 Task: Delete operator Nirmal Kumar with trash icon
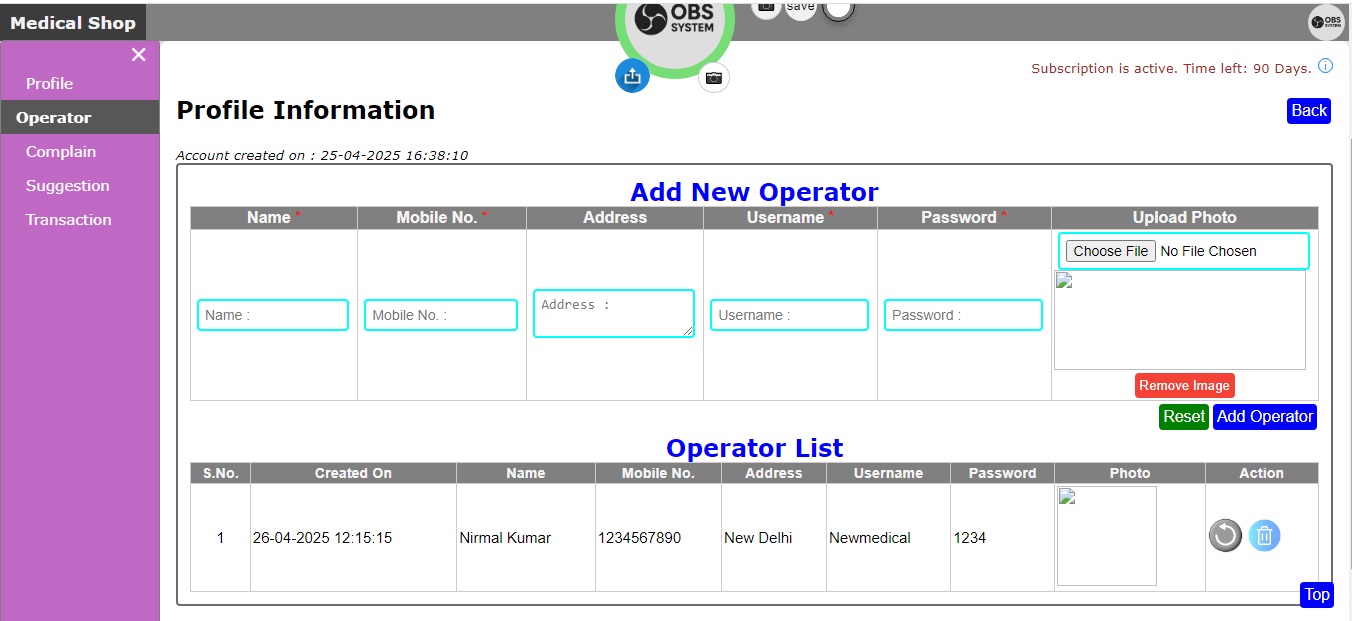(1264, 536)
